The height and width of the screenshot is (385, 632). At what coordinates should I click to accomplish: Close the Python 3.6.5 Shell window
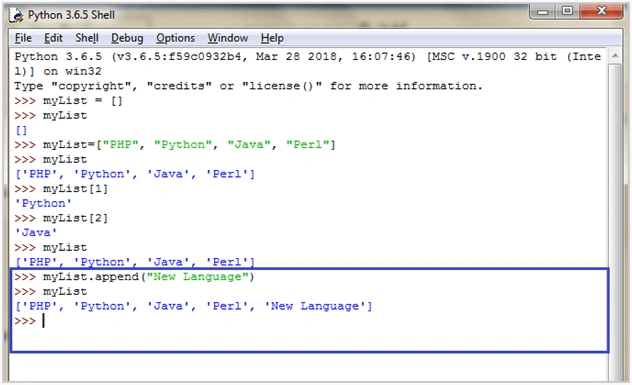602,12
